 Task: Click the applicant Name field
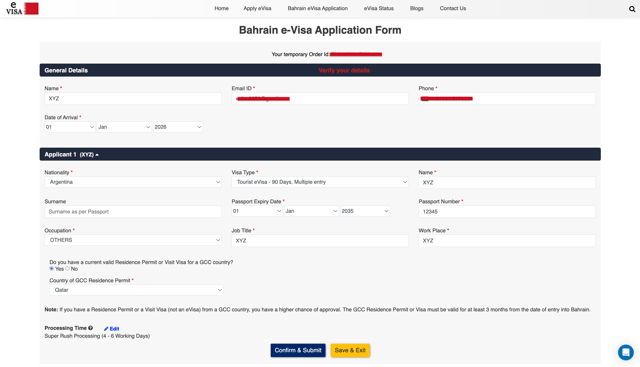coord(507,182)
